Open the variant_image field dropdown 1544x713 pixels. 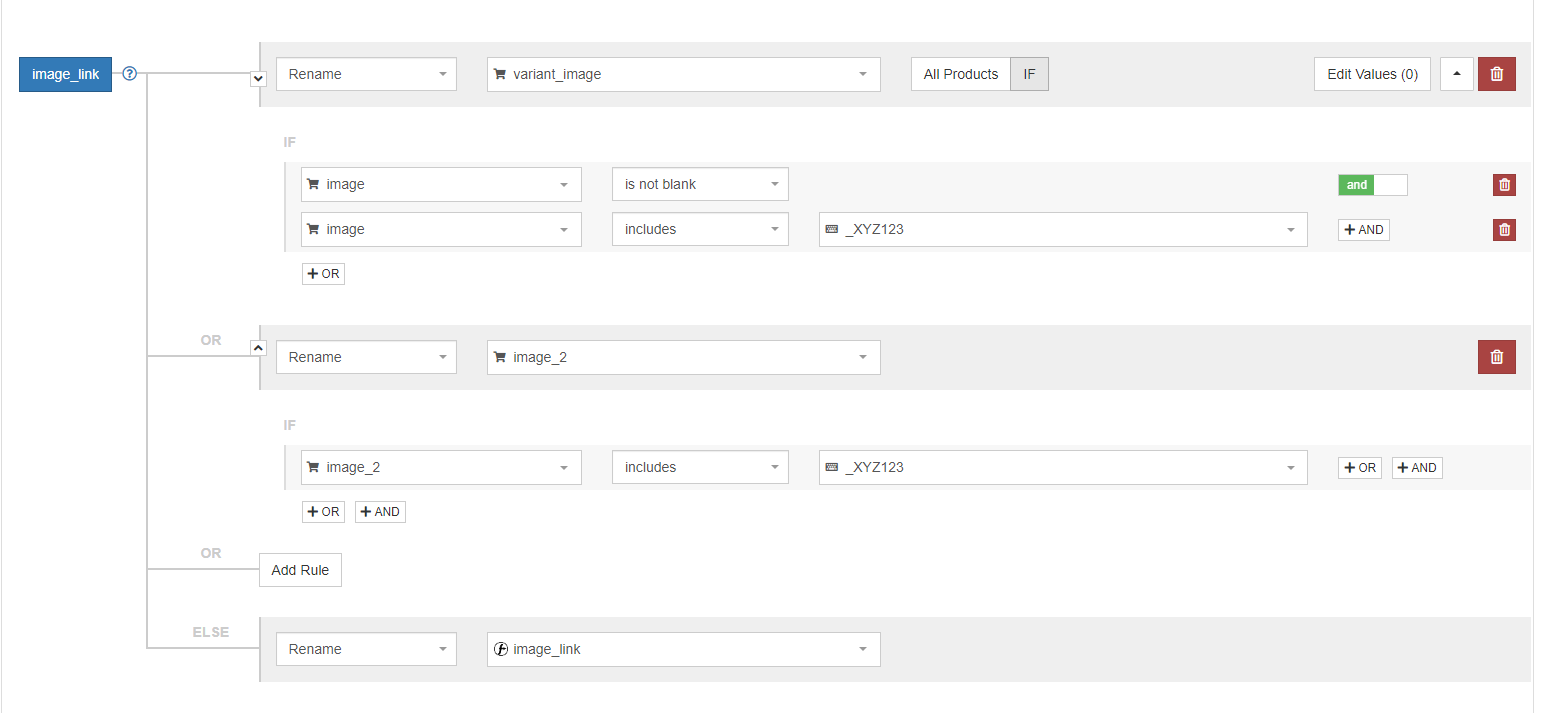click(683, 74)
